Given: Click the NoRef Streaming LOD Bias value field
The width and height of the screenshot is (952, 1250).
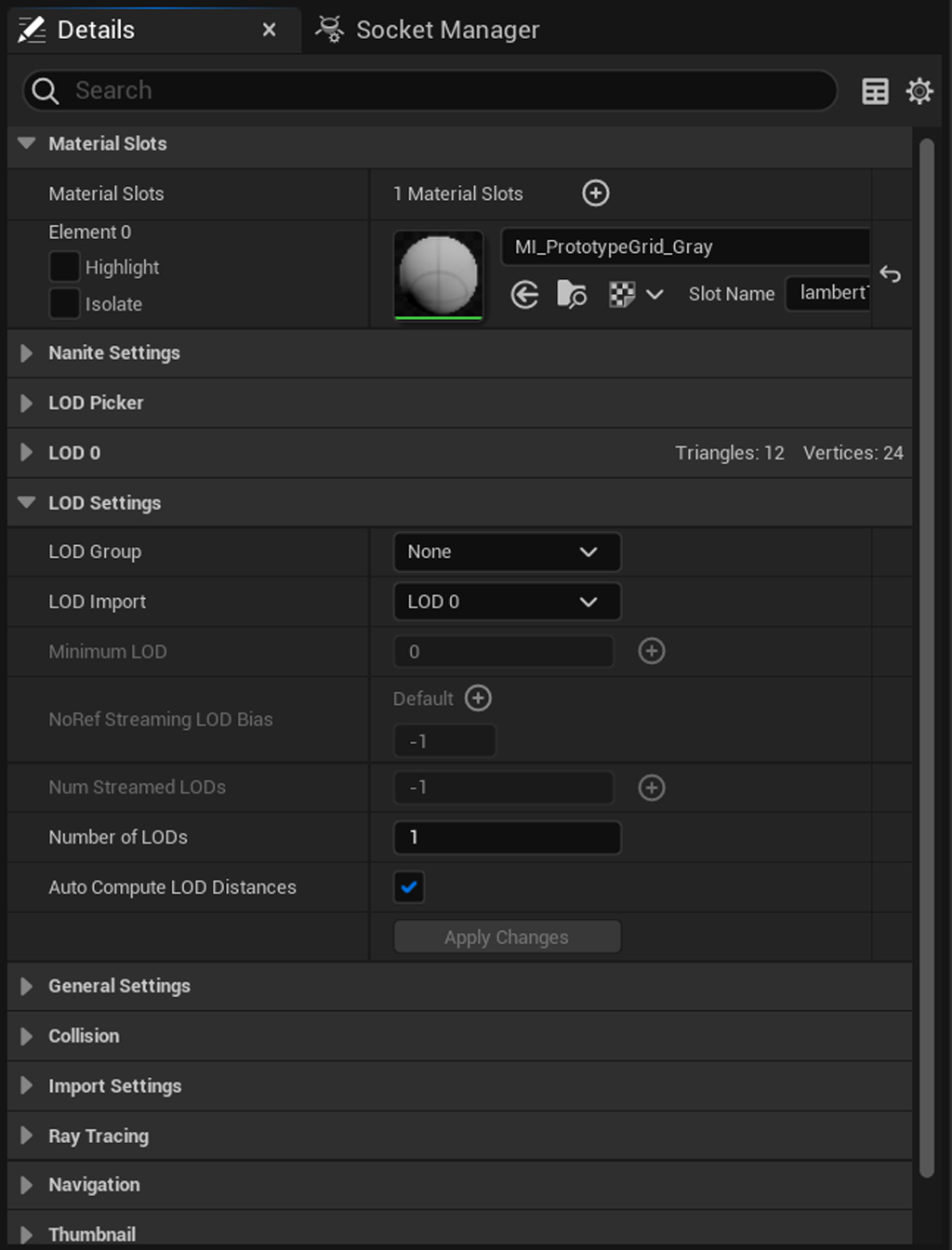Looking at the screenshot, I should pyautogui.click(x=444, y=741).
